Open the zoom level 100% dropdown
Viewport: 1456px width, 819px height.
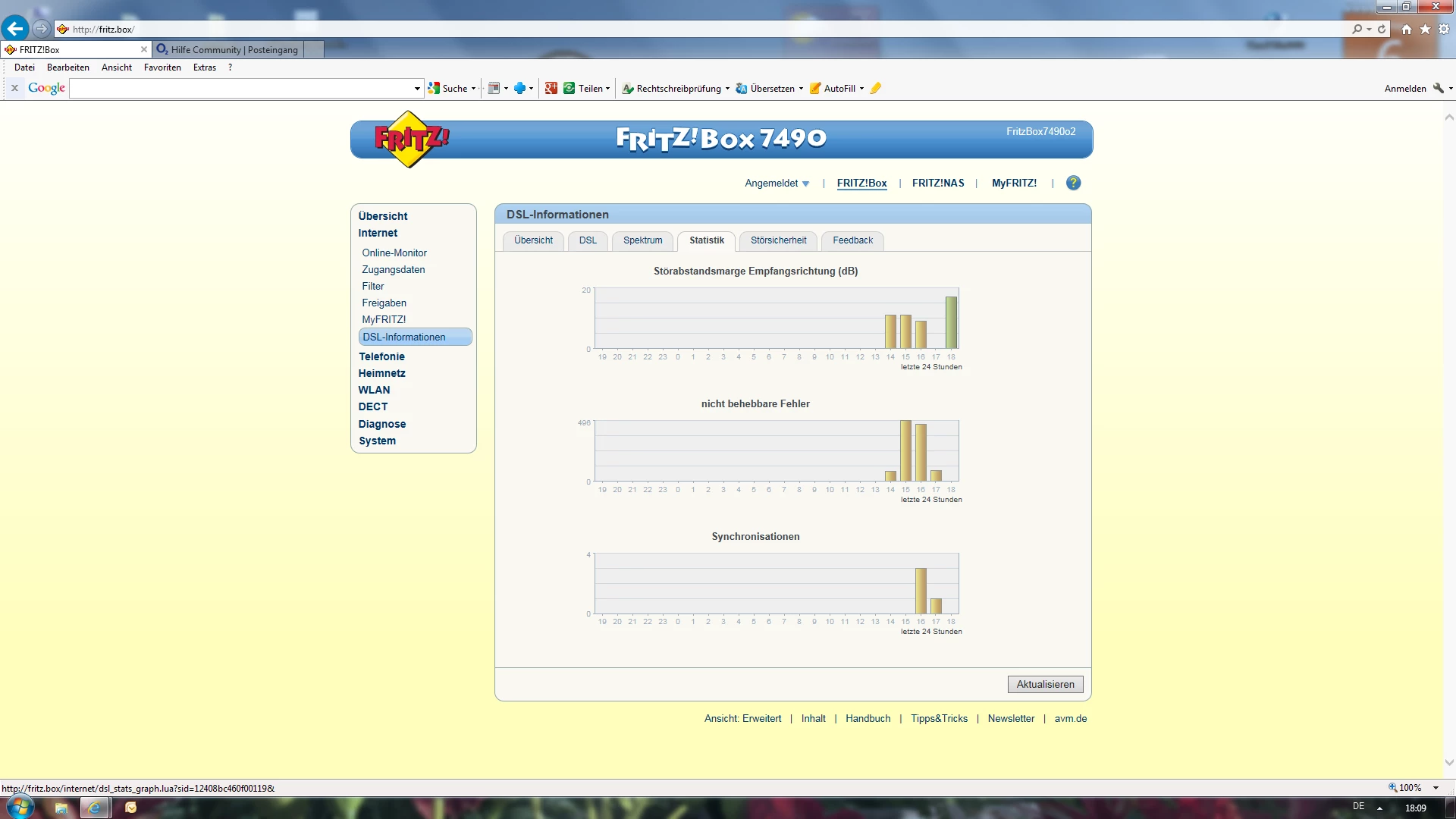[1436, 788]
